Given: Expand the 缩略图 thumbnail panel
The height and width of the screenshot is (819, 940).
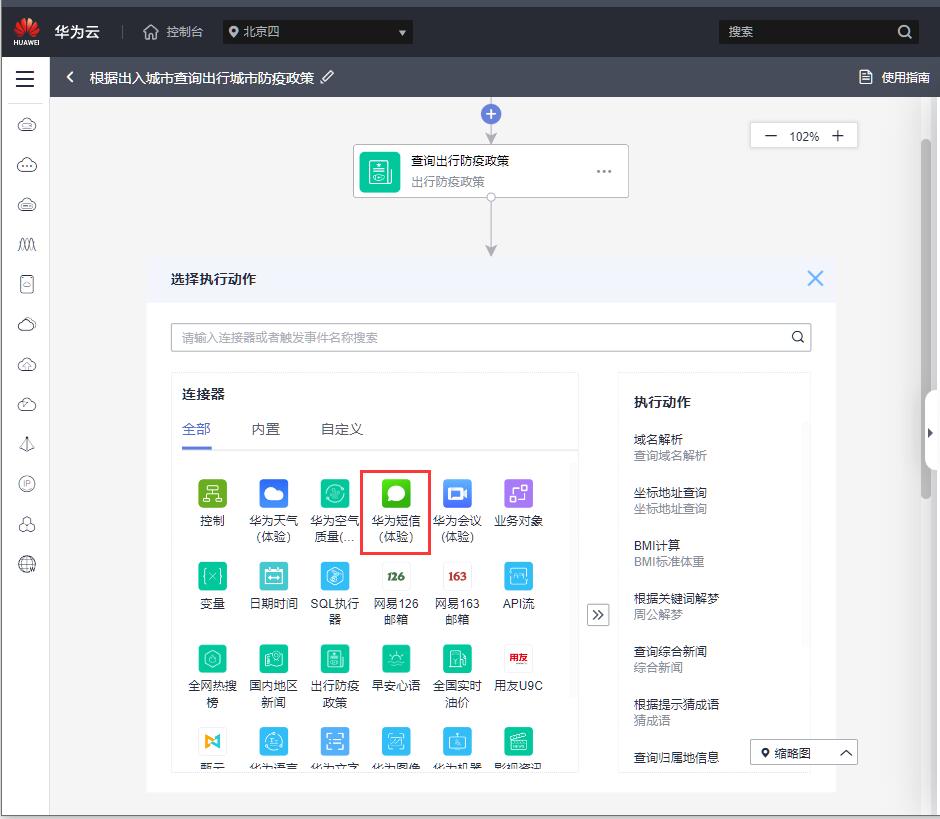Looking at the screenshot, I should point(803,752).
